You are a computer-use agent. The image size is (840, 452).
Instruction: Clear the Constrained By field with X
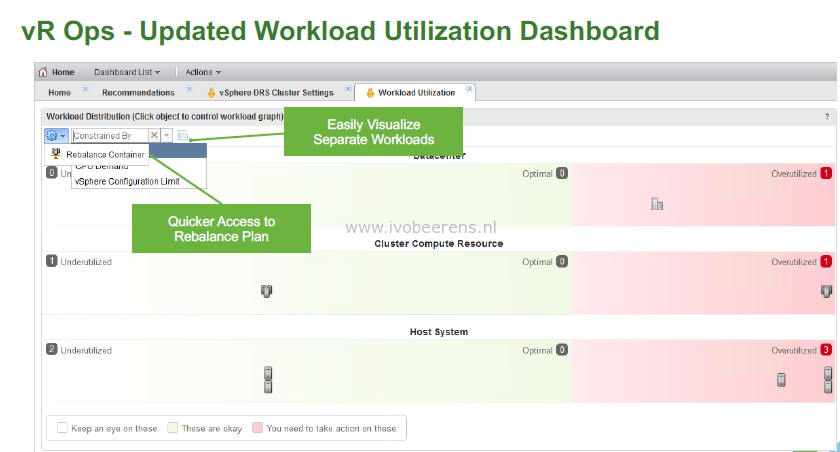[154, 135]
